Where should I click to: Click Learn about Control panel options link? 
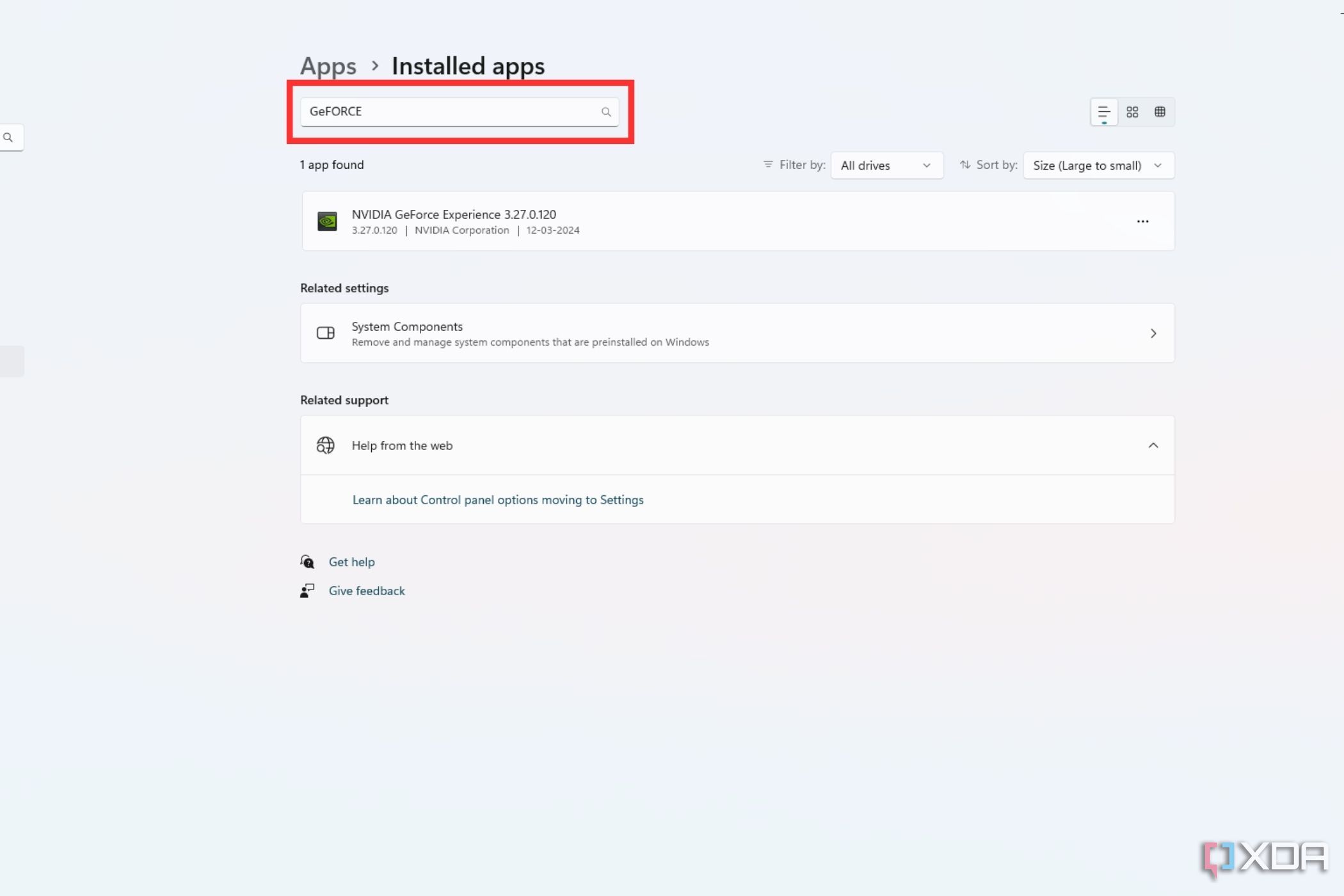point(498,499)
